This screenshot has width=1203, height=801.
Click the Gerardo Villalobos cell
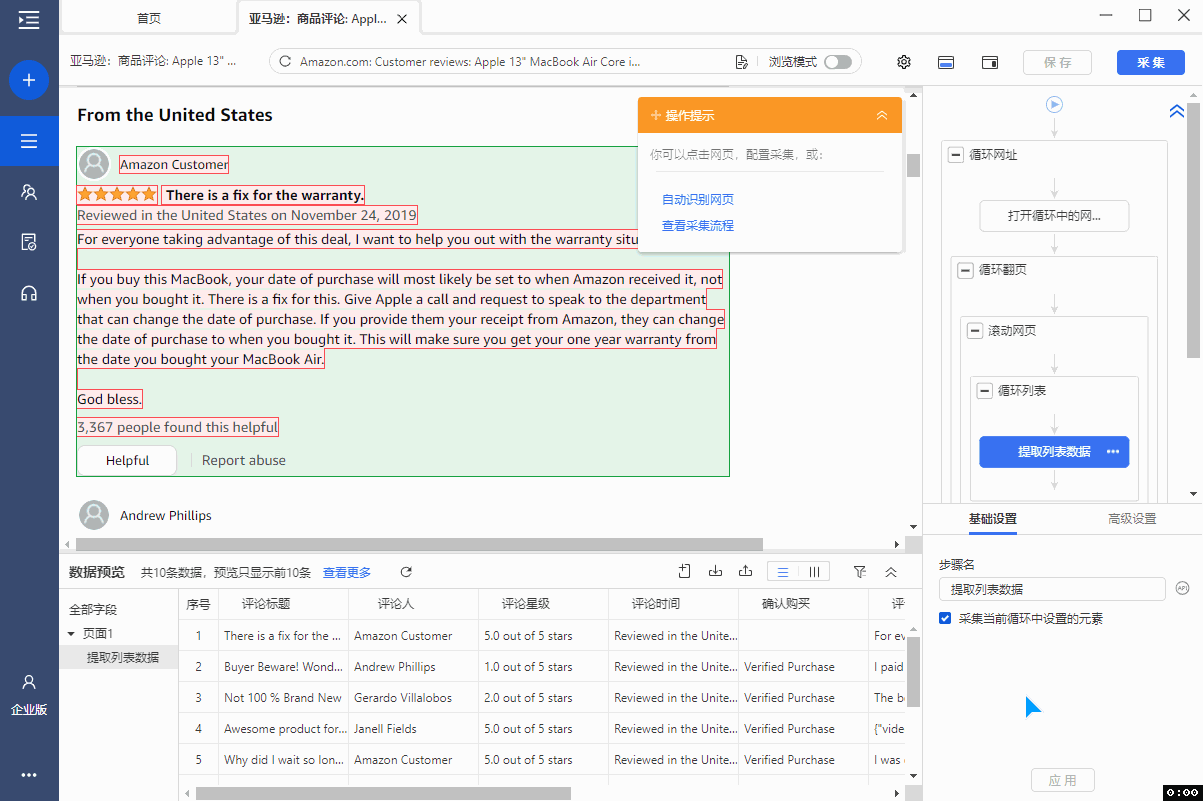click(x=413, y=698)
